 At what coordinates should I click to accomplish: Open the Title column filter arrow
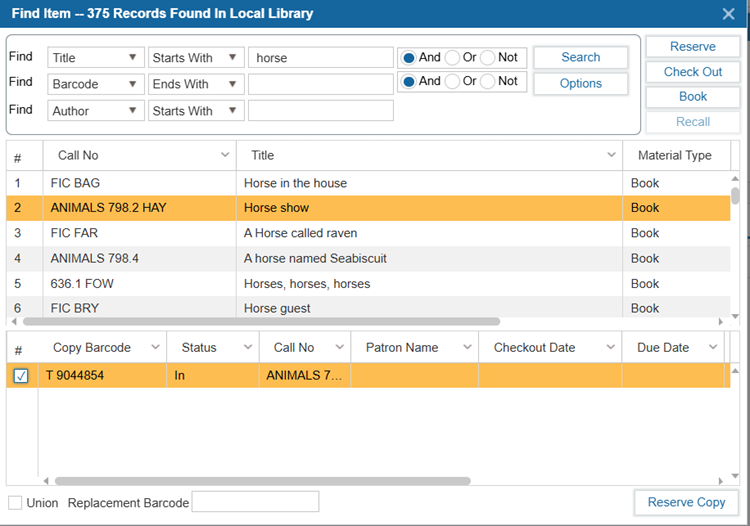coord(611,155)
